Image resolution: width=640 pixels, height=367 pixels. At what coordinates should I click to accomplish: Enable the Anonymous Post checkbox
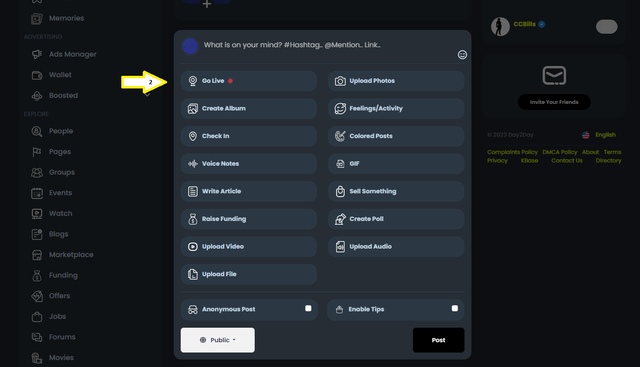click(x=308, y=308)
